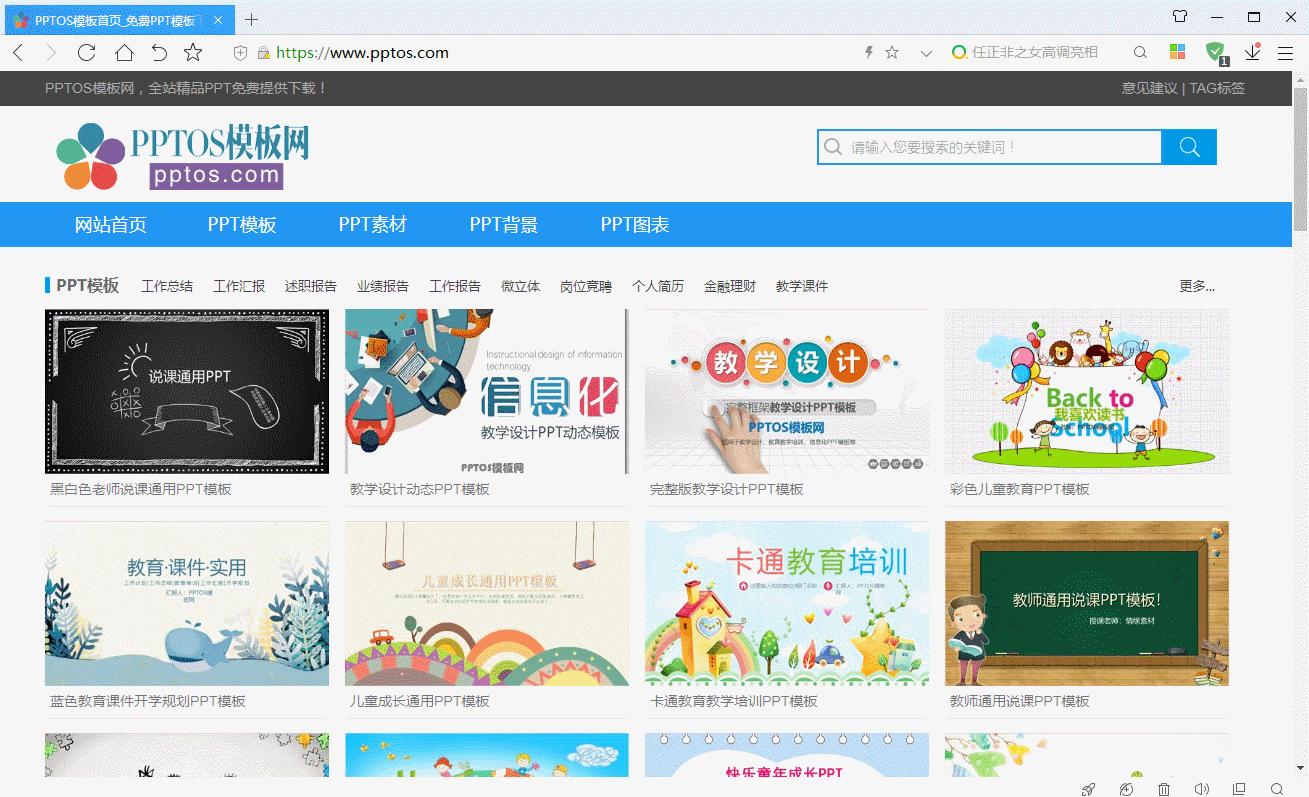Open PPT模板 in navigation bar

242,225
